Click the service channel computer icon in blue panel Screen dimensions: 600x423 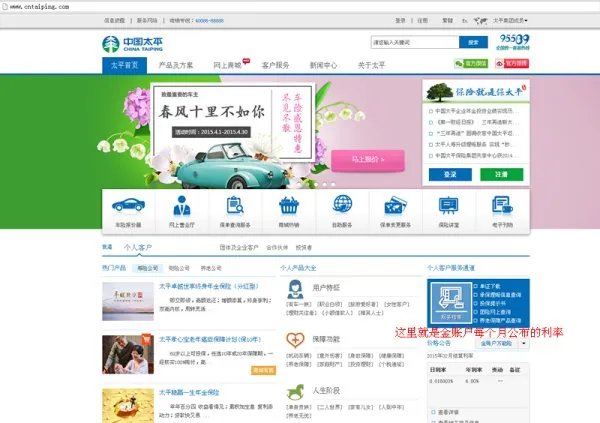tap(450, 303)
